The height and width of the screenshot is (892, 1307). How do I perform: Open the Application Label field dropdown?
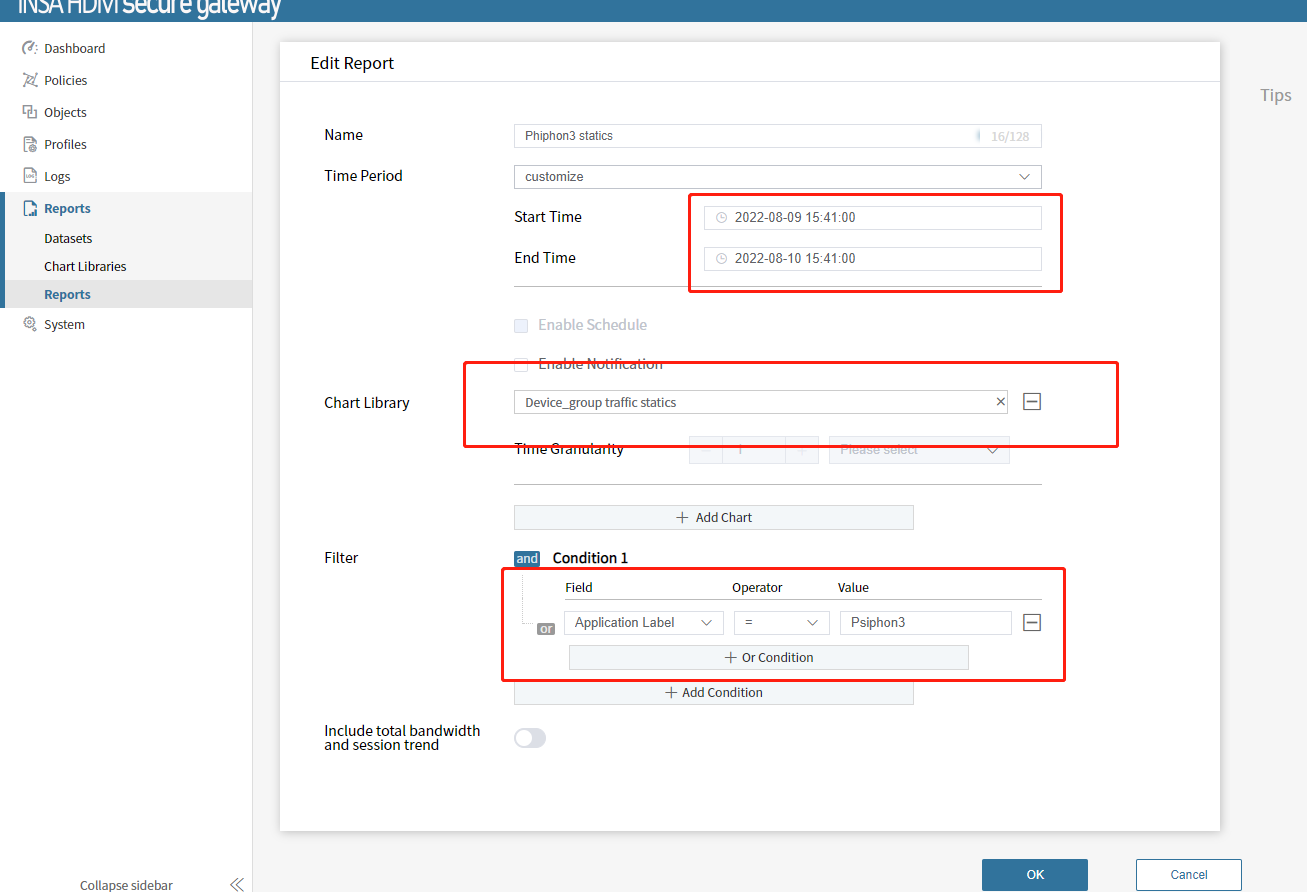point(643,623)
